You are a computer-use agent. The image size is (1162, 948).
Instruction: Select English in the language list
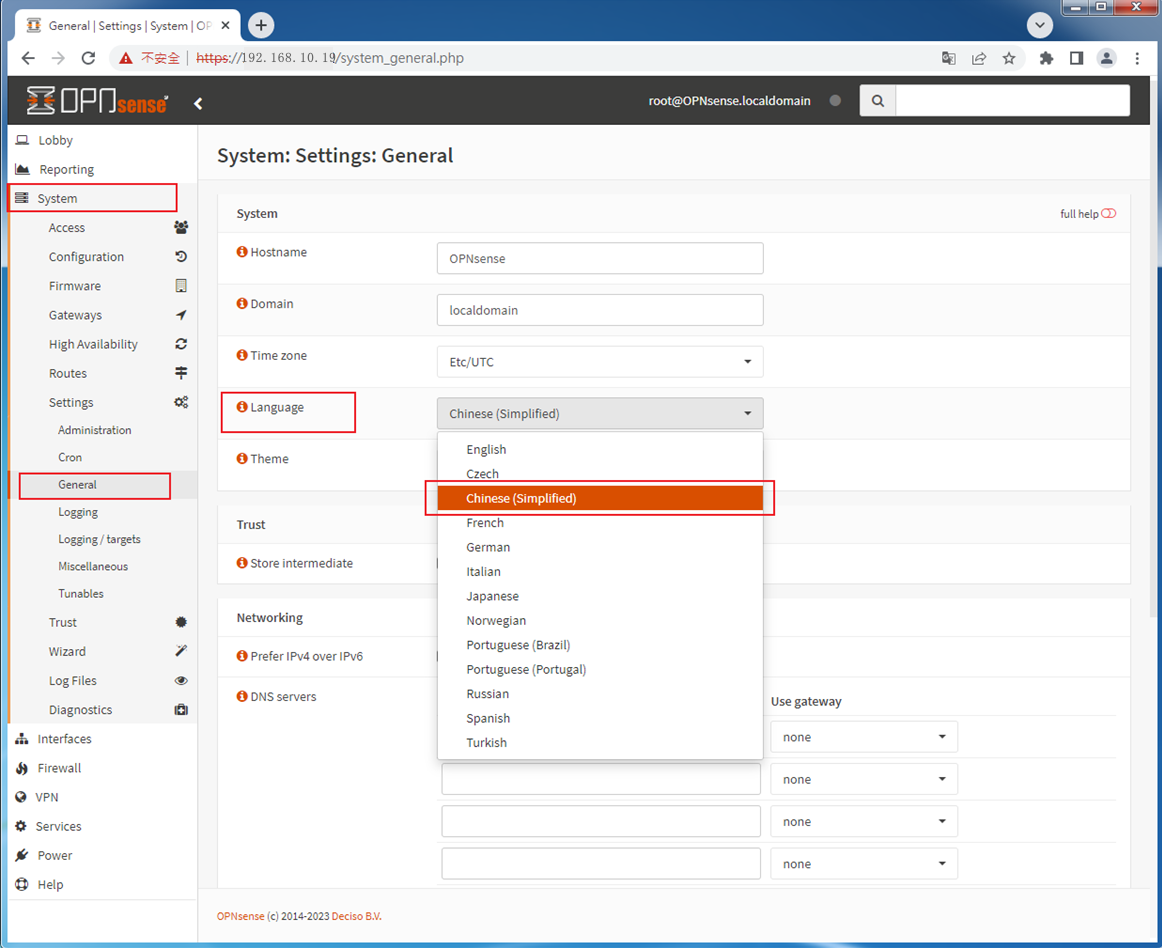tap(600, 449)
